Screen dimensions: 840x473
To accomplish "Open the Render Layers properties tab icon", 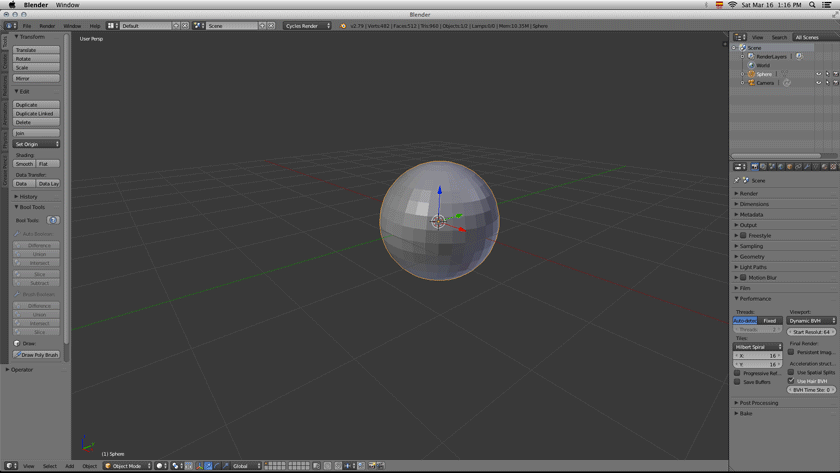I will [763, 167].
